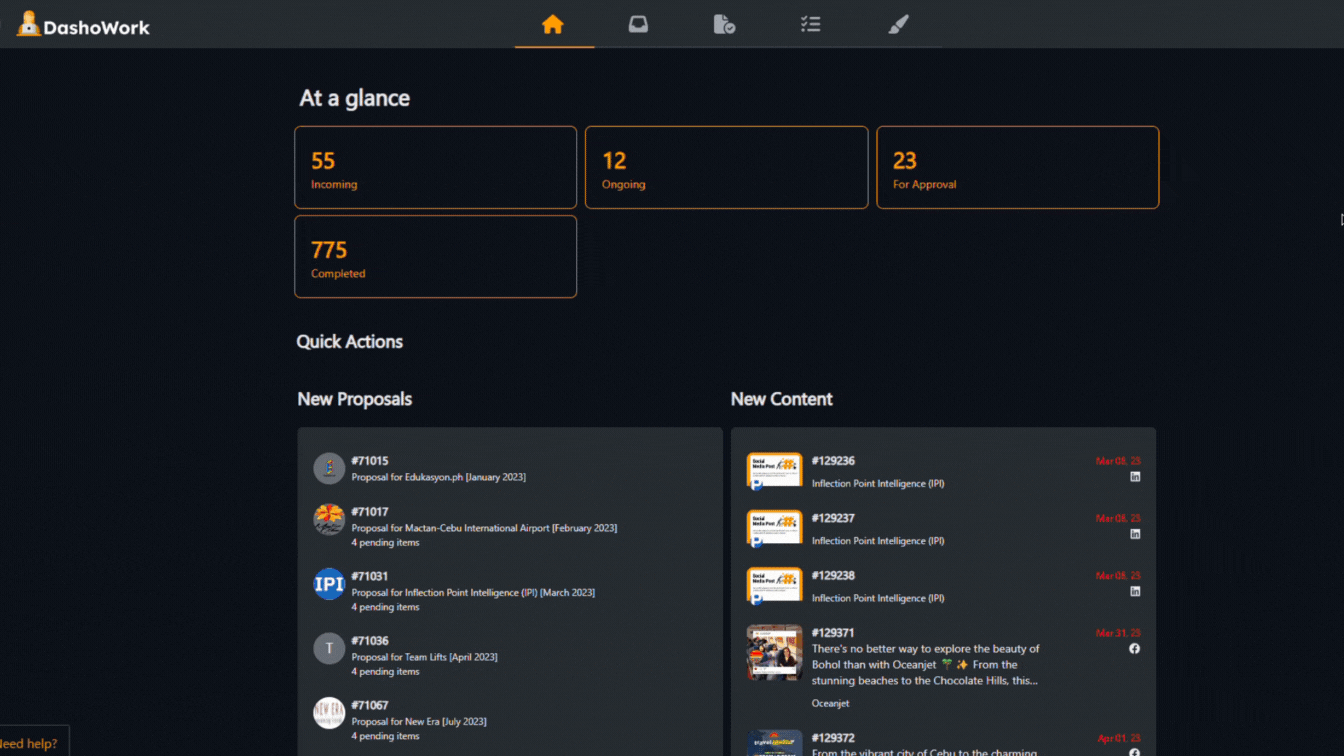The width and height of the screenshot is (1344, 756).
Task: Click LinkedIn icon on content #129236
Action: point(1135,477)
